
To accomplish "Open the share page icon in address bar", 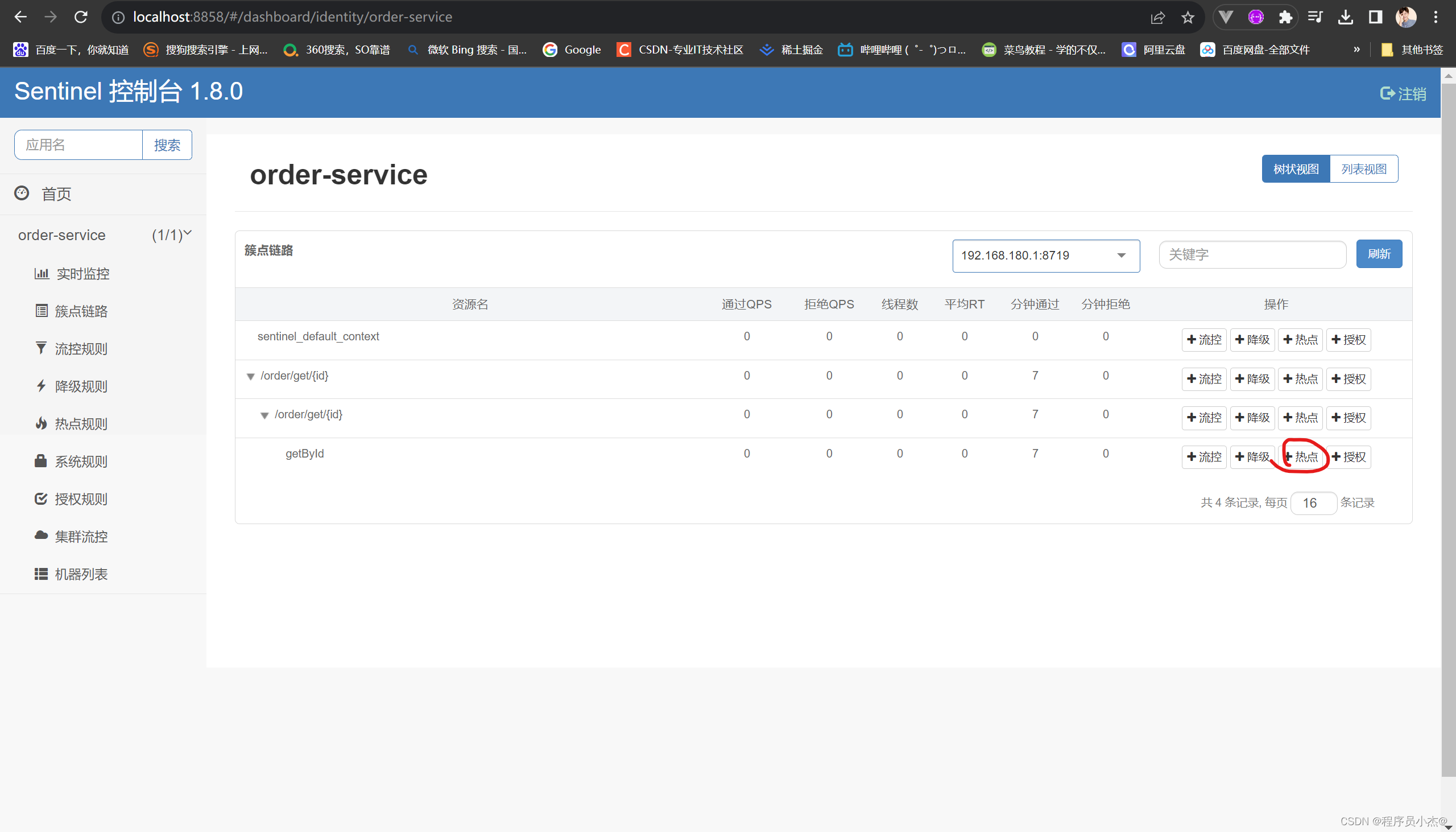I will coord(1157,17).
